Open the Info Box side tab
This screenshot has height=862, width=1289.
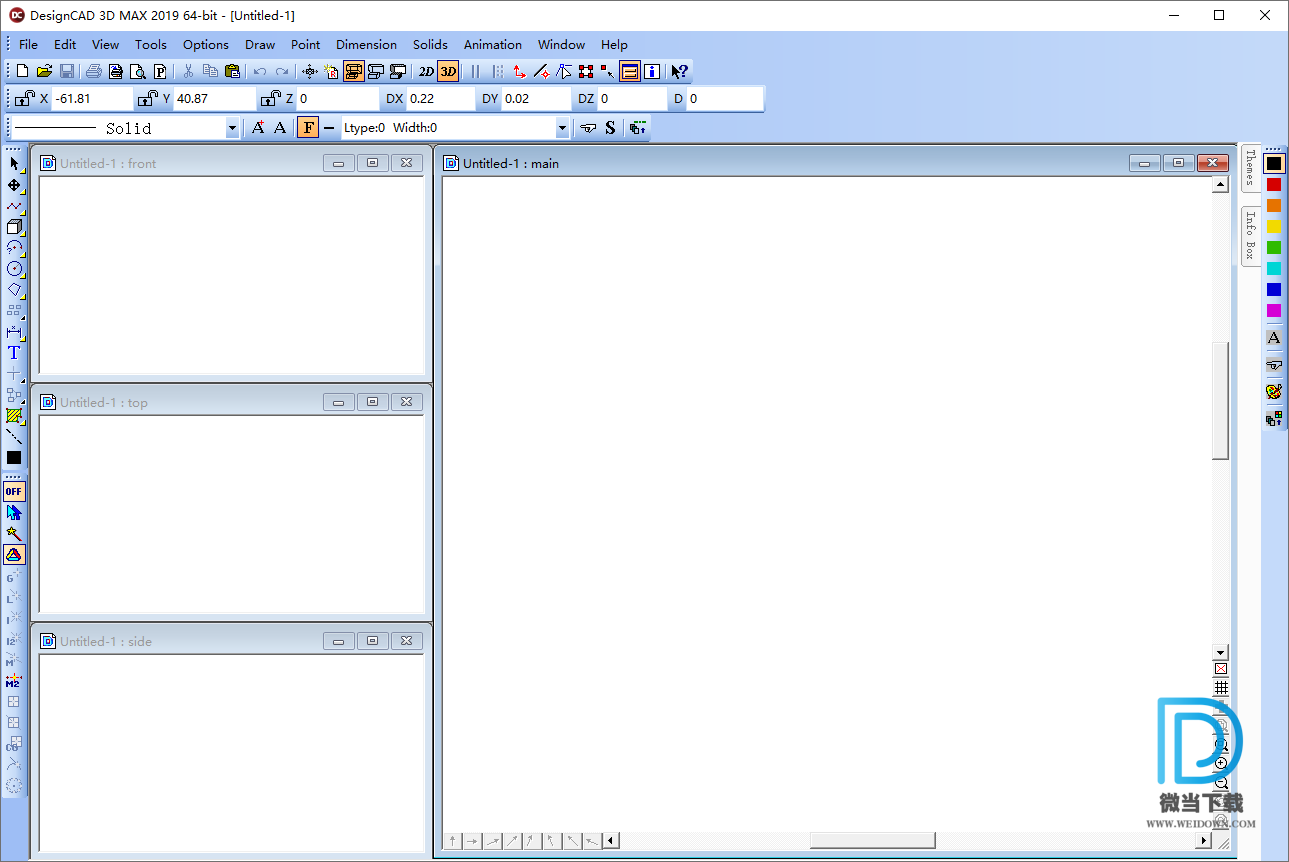[x=1250, y=236]
